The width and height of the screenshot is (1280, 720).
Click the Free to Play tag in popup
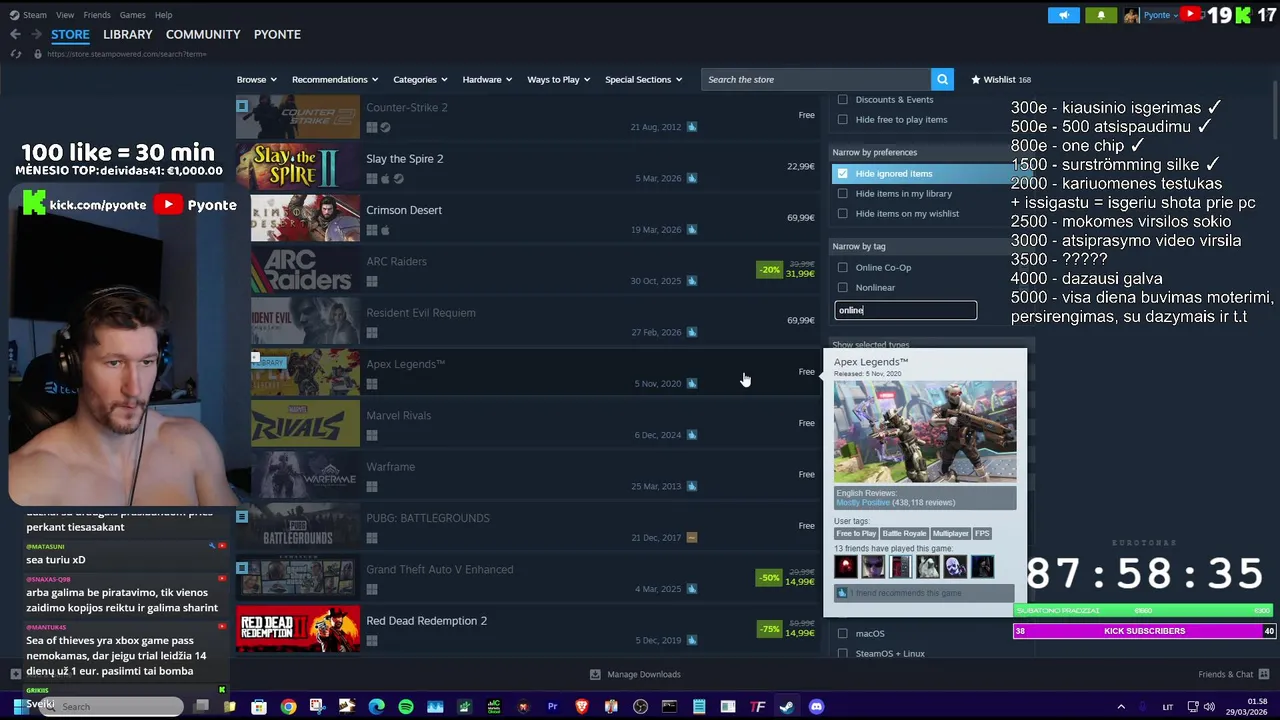(x=856, y=534)
